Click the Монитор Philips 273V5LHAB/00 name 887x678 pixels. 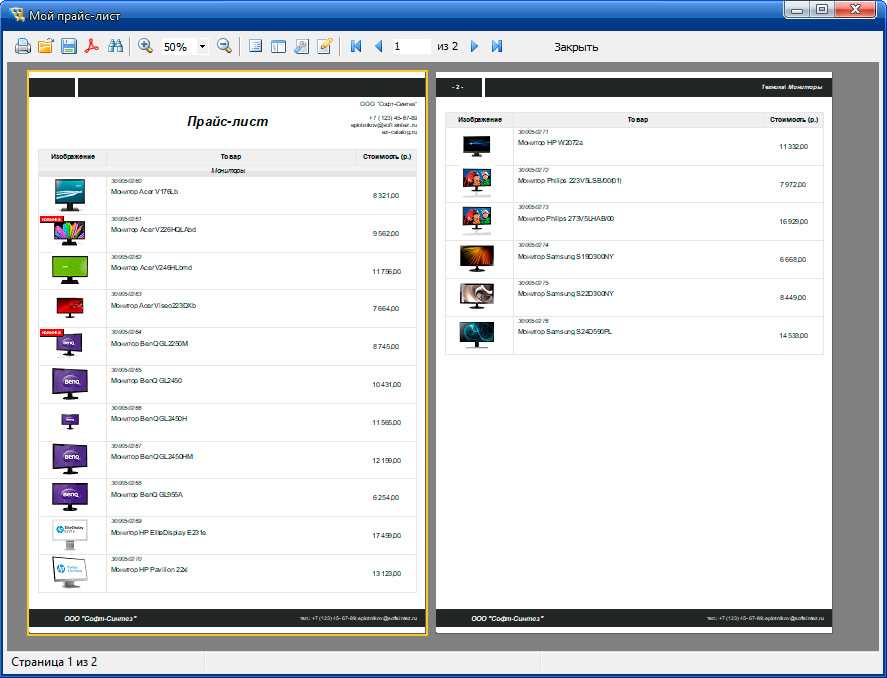pos(566,218)
